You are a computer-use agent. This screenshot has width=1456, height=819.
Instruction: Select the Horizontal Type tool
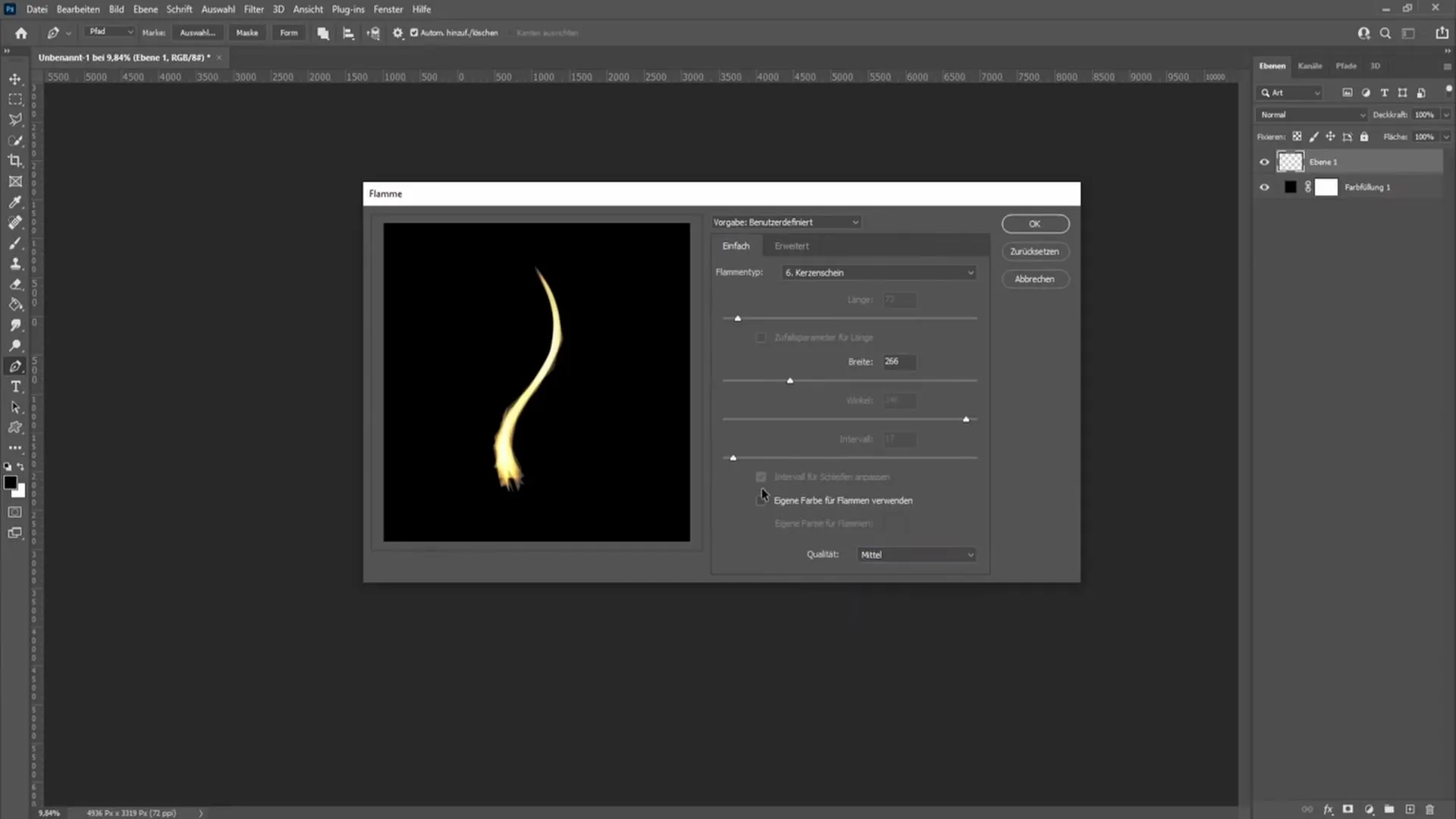tap(15, 387)
